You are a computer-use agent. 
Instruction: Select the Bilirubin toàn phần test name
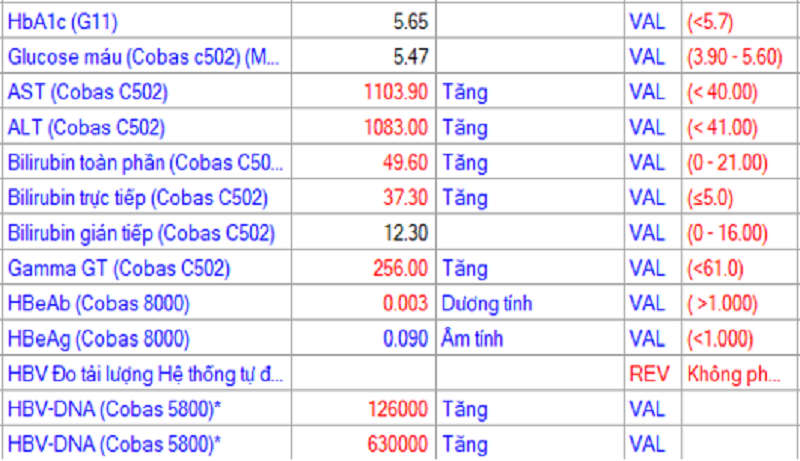[145, 163]
